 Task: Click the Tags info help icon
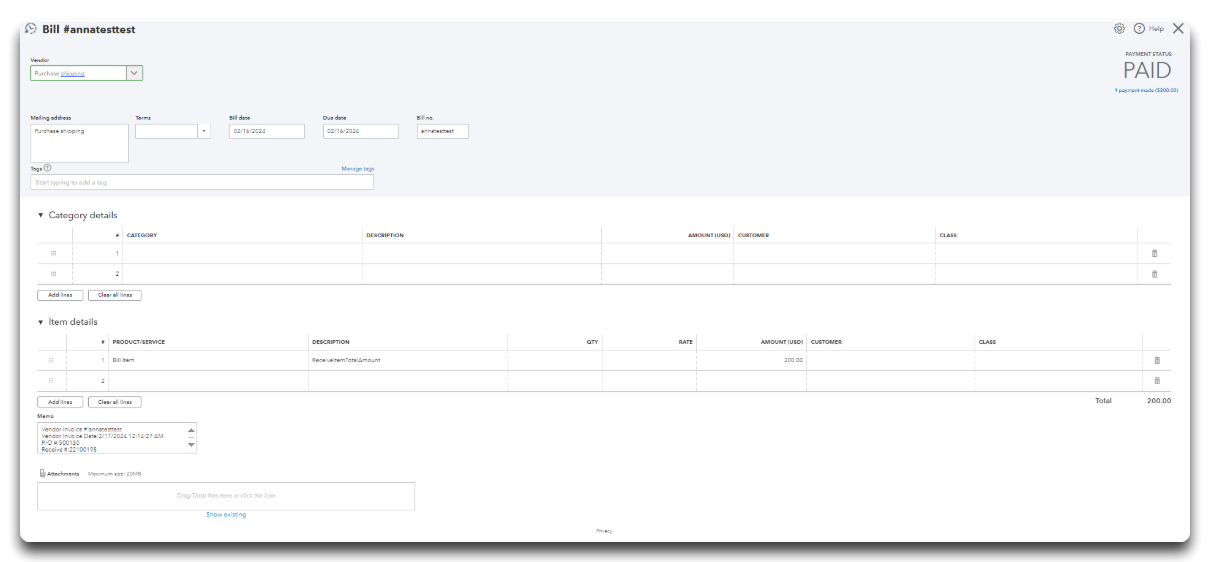[48, 168]
